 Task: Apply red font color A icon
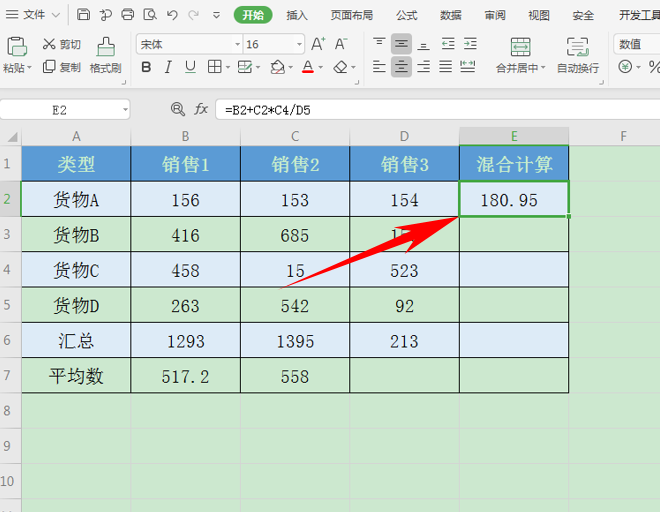pos(308,67)
